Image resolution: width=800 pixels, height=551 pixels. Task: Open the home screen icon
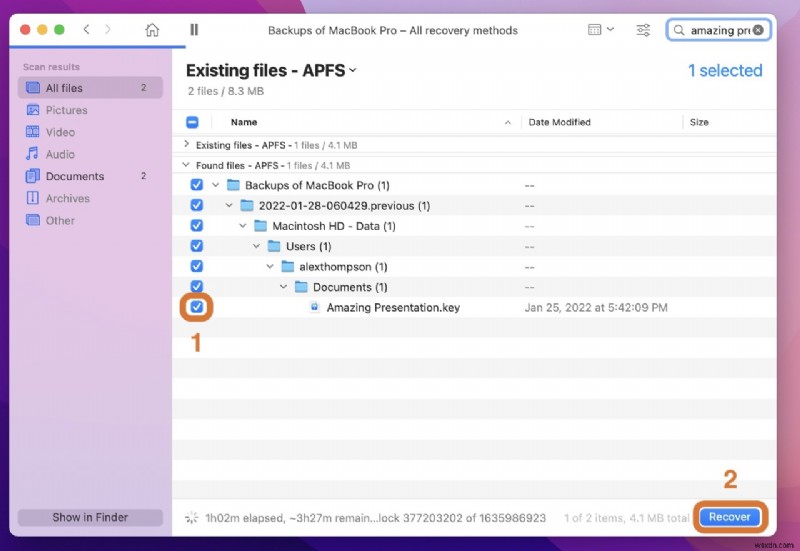pos(152,30)
